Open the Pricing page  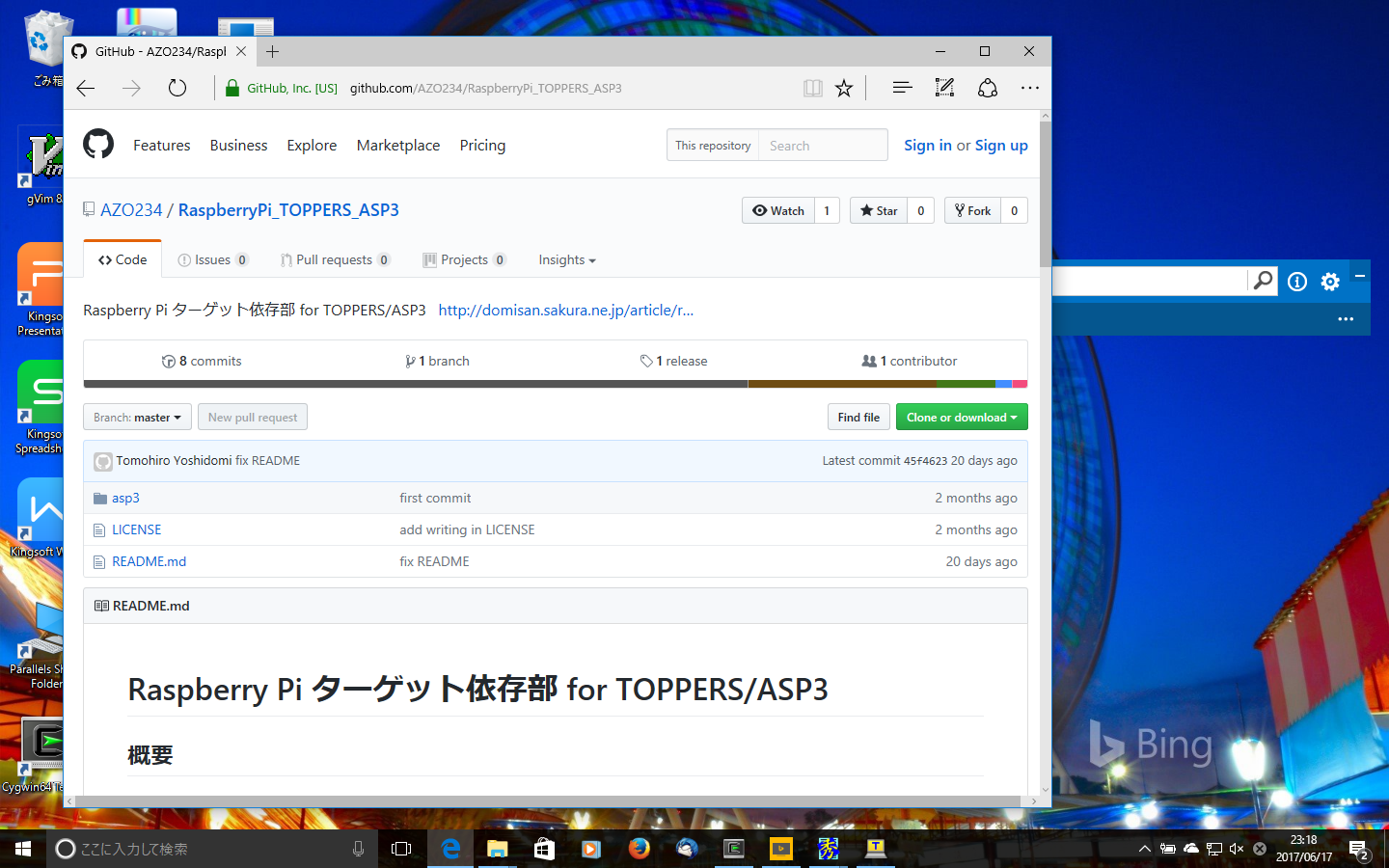click(x=482, y=145)
